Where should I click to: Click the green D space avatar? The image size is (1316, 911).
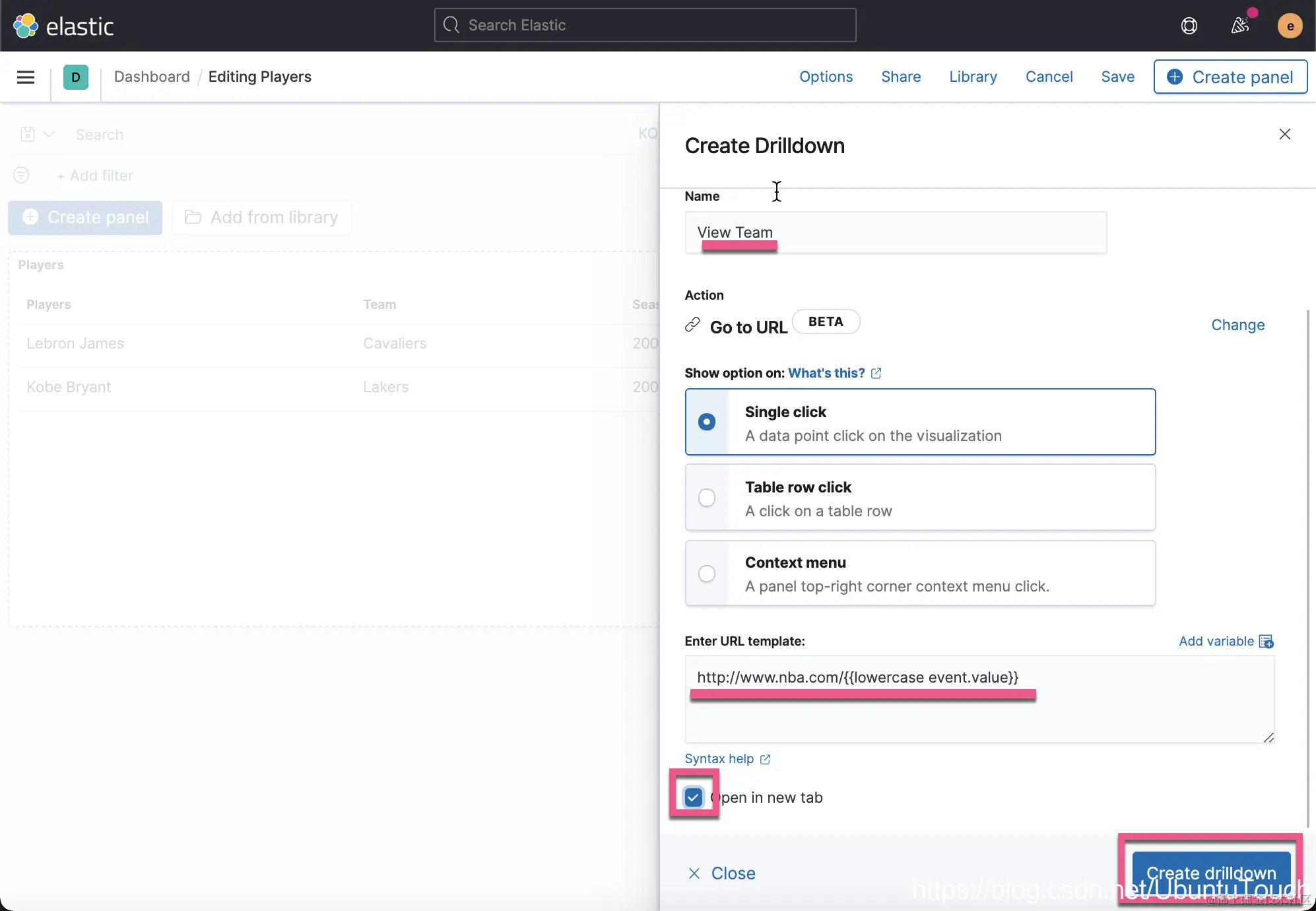[76, 77]
